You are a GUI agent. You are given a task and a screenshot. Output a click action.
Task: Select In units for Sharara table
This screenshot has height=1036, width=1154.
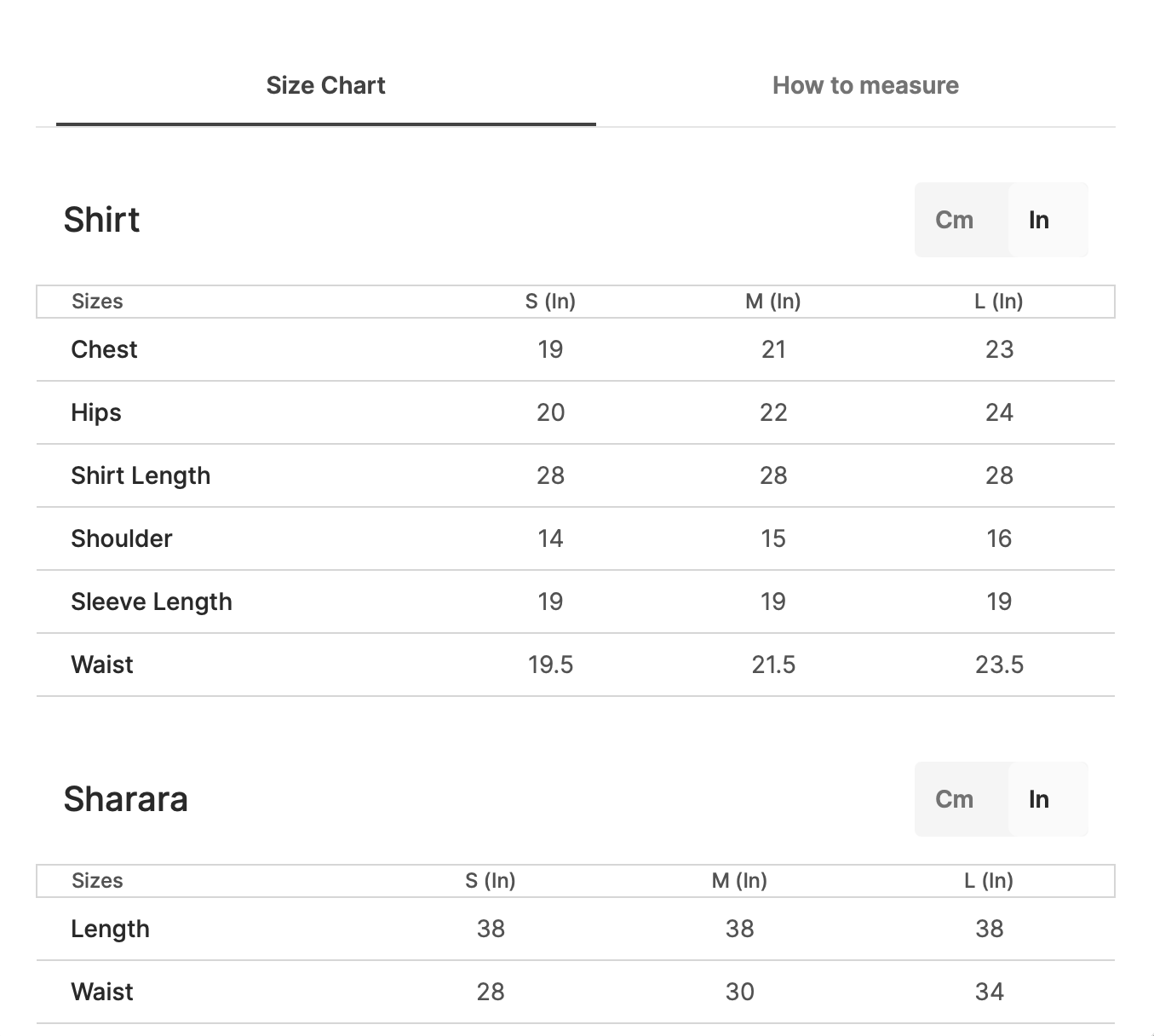(1038, 799)
